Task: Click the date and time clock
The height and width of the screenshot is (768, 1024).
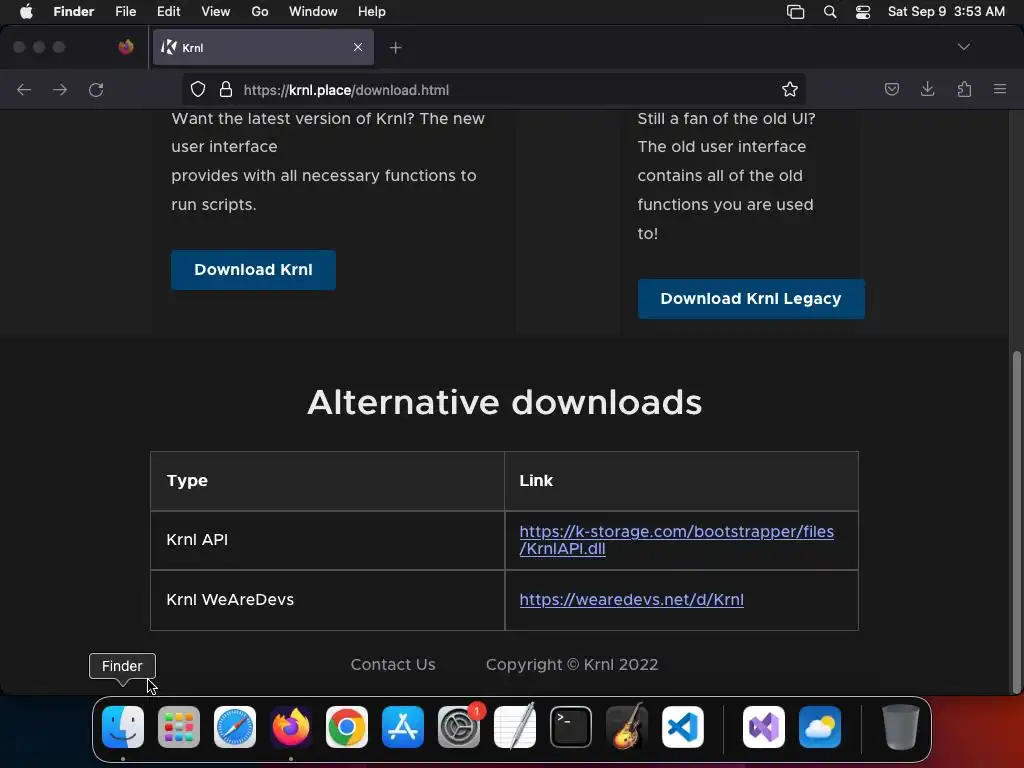Action: pyautogui.click(x=946, y=12)
